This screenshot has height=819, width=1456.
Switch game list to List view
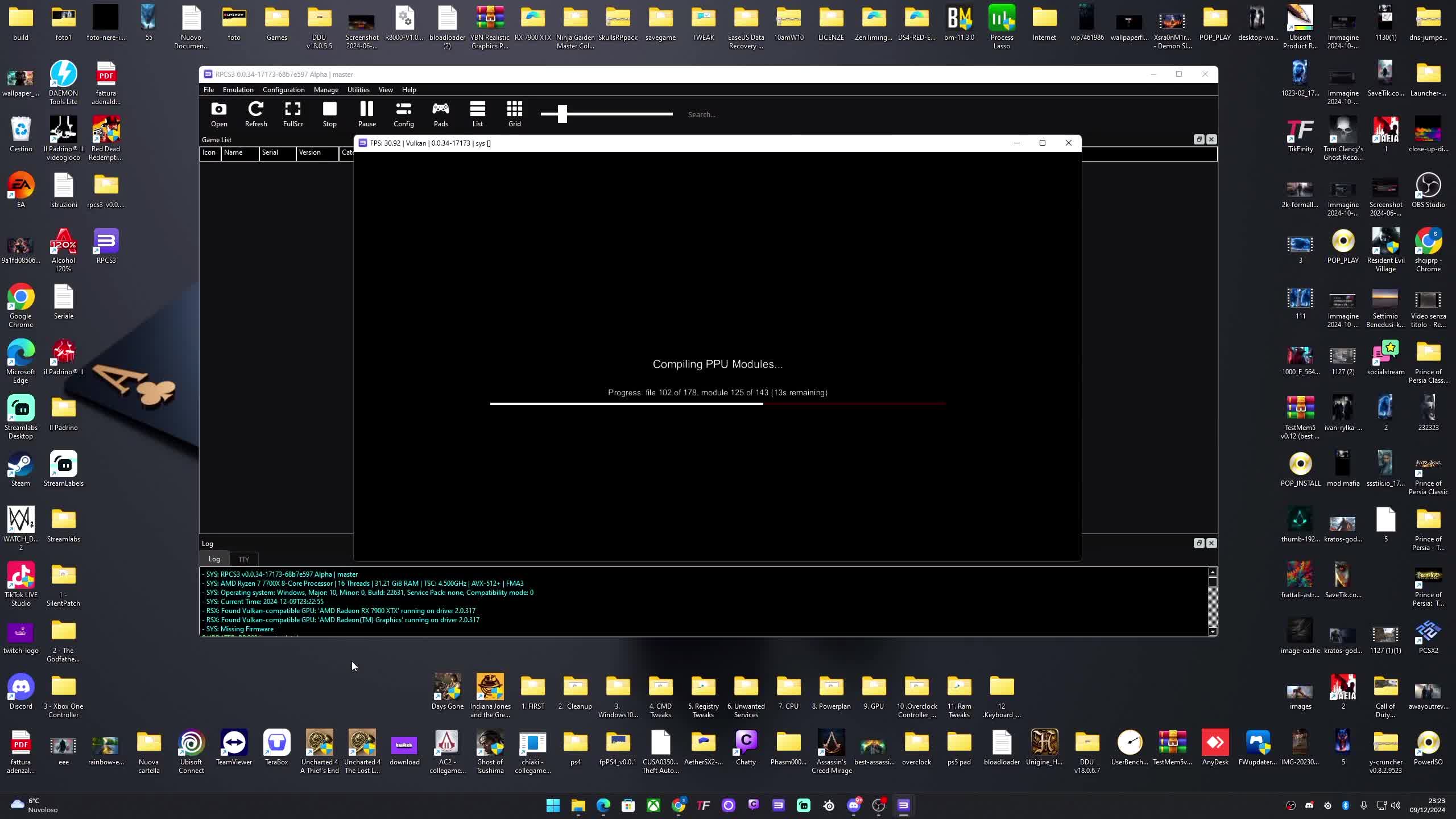click(478, 114)
